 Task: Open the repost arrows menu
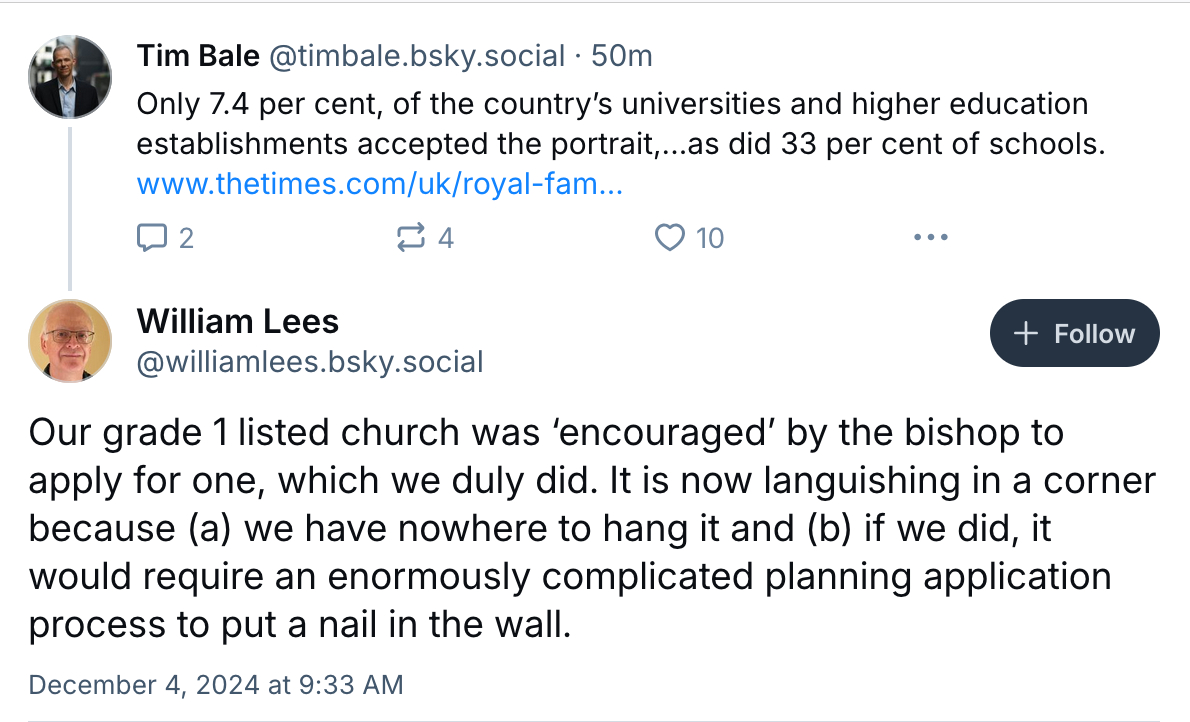tap(410, 238)
